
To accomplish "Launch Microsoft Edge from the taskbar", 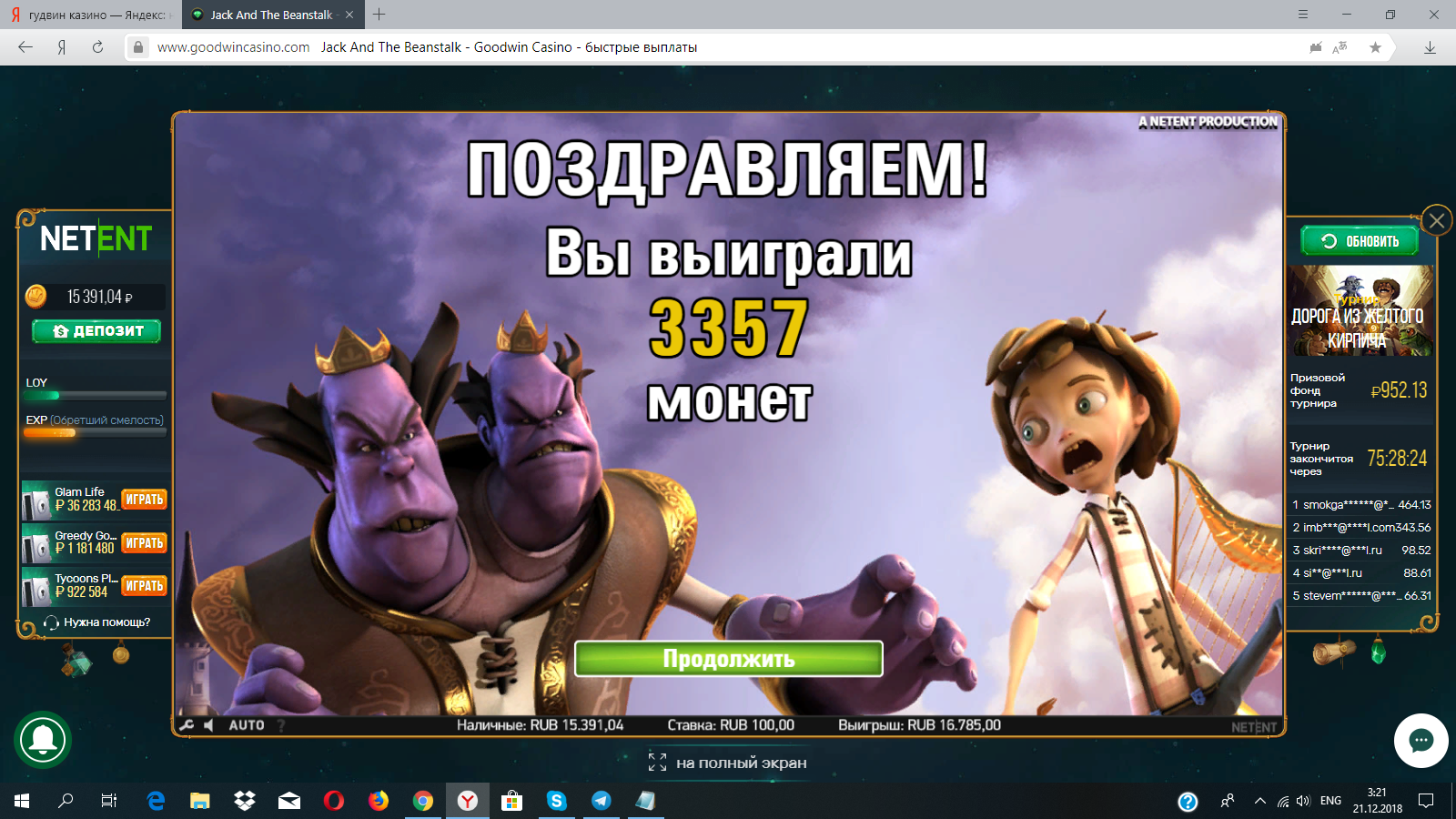I will point(156,801).
